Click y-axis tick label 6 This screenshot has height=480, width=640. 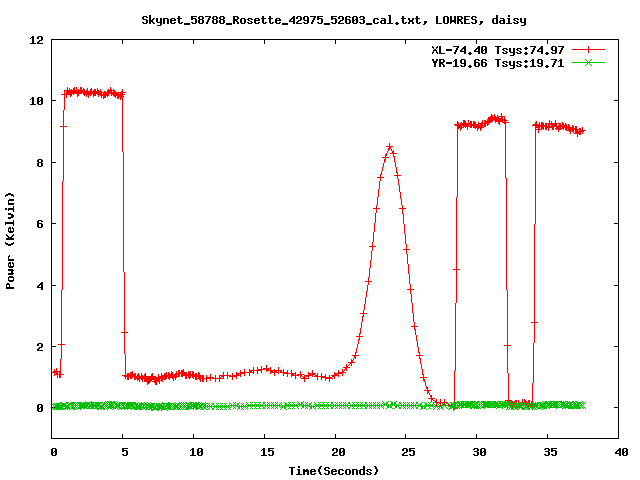(40, 224)
